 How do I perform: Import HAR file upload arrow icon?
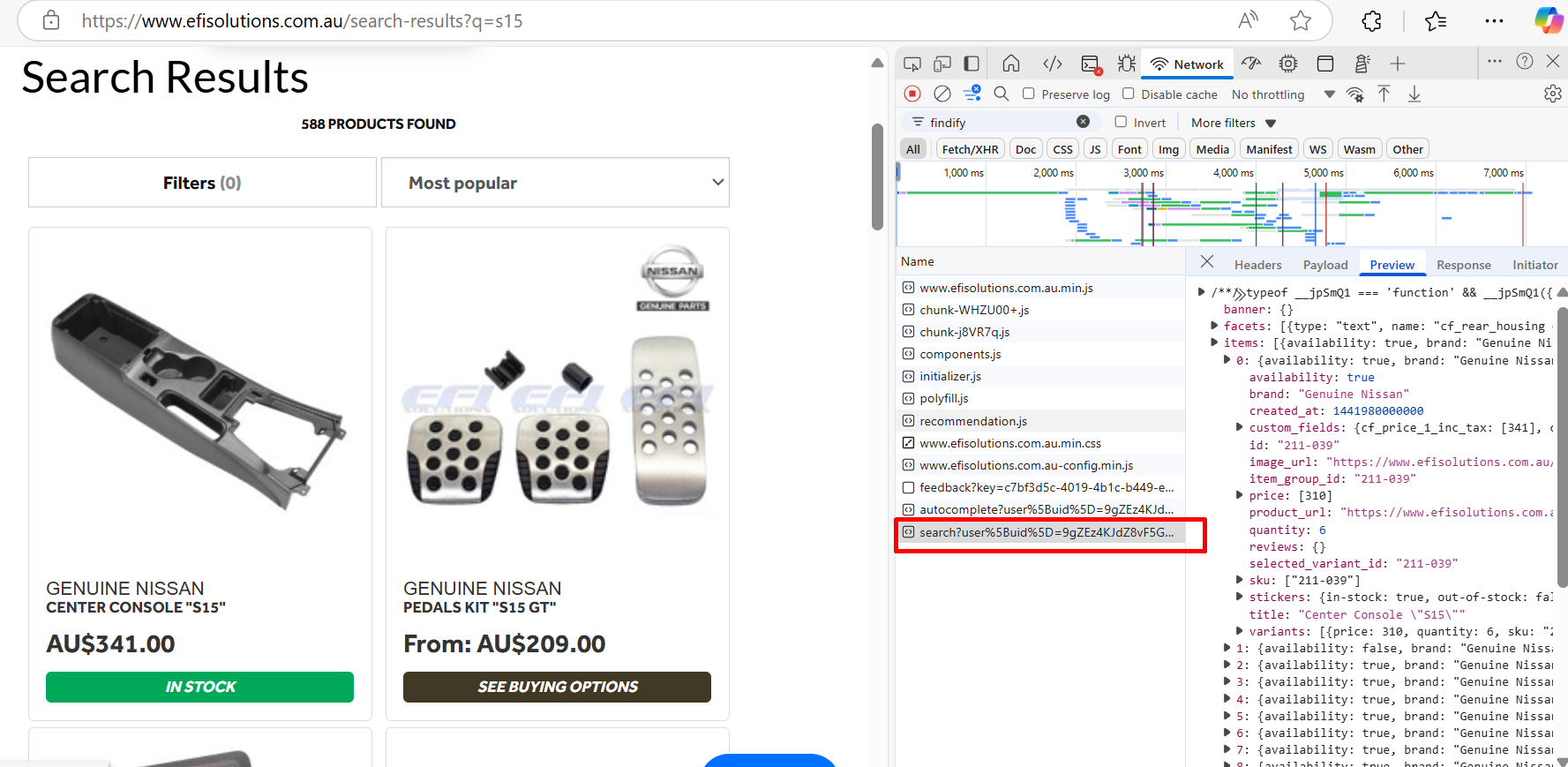[1384, 94]
